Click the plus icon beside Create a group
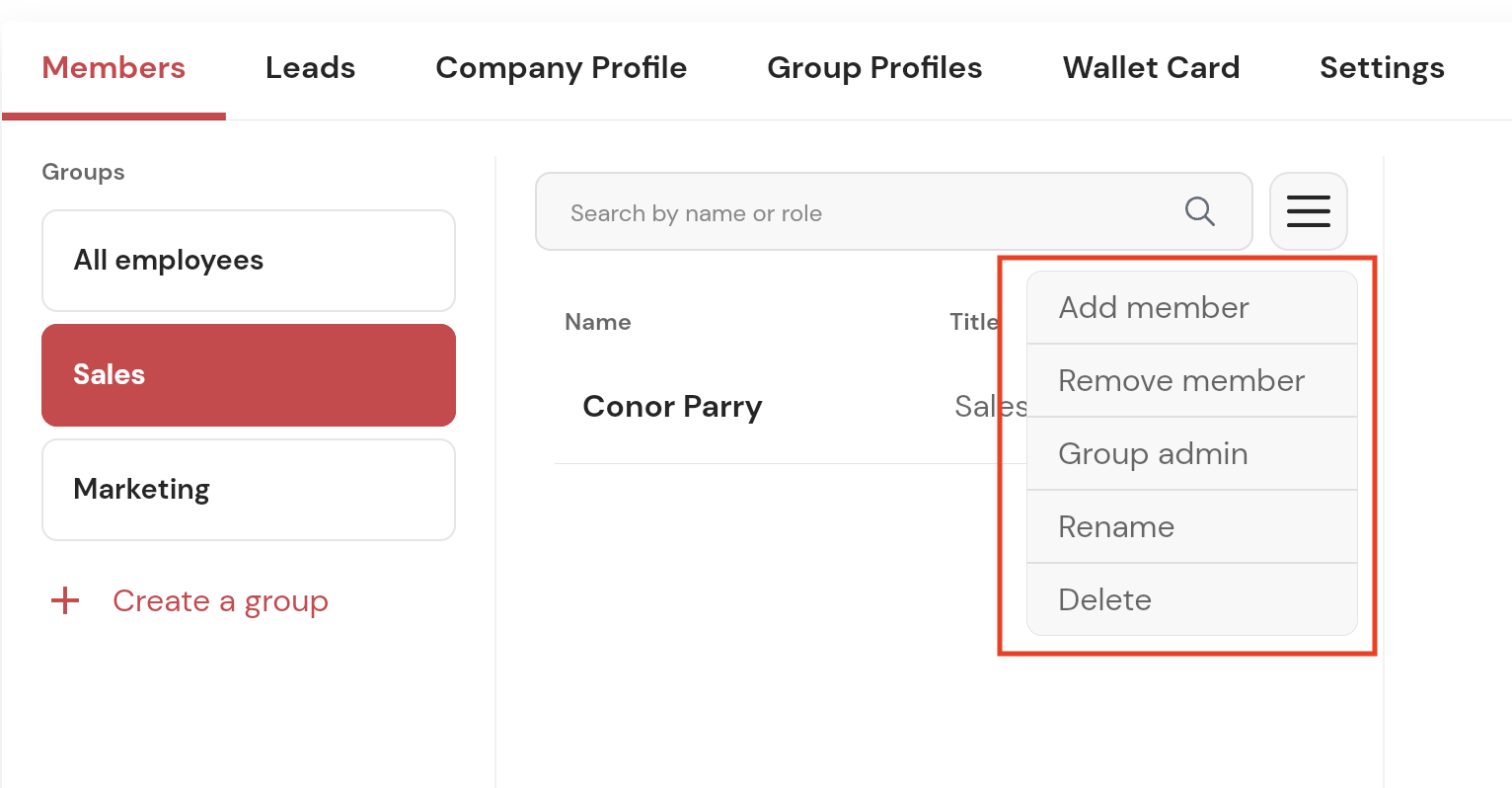Viewport: 1512px width, 788px height. 65,600
